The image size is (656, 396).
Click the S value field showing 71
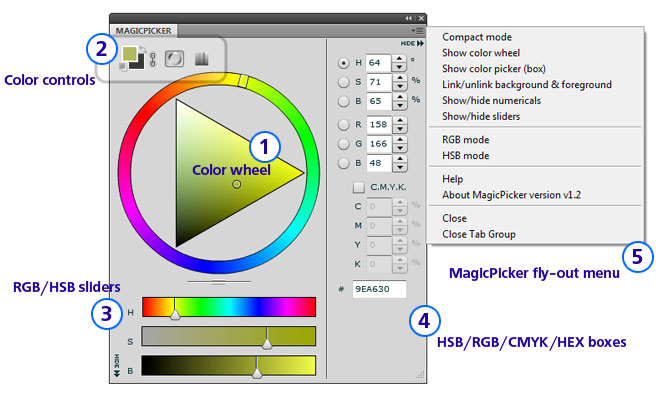point(379,82)
